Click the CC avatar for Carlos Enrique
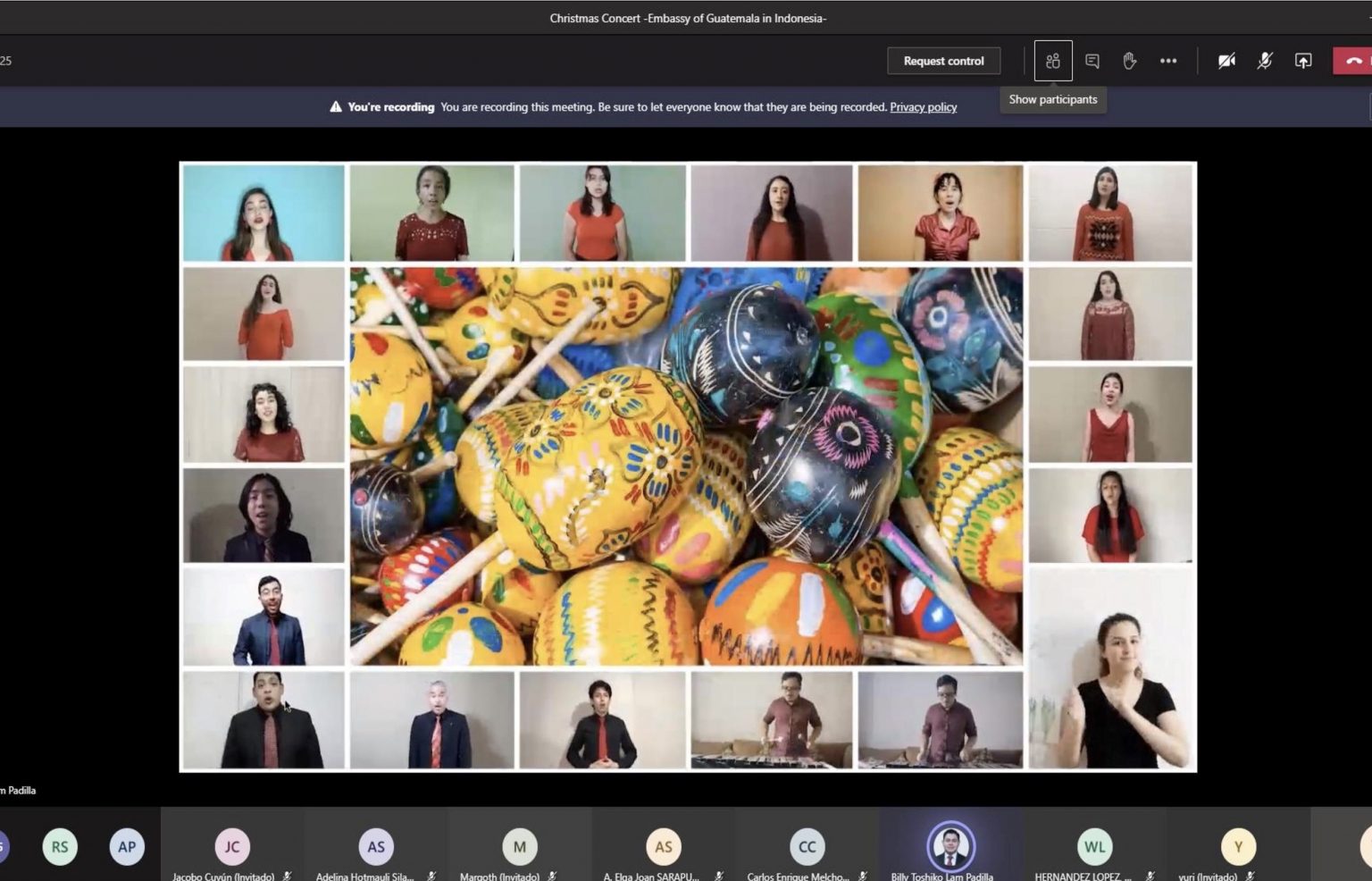This screenshot has width=1372, height=881. click(807, 846)
